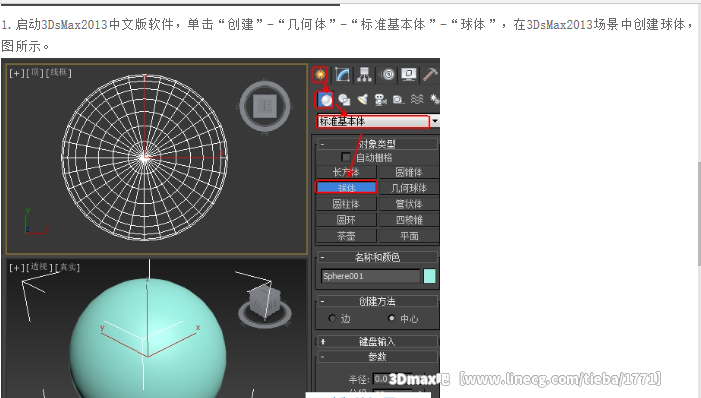The image size is (701, 398).
Task: Select the Shapes category icon
Action: coord(344,100)
